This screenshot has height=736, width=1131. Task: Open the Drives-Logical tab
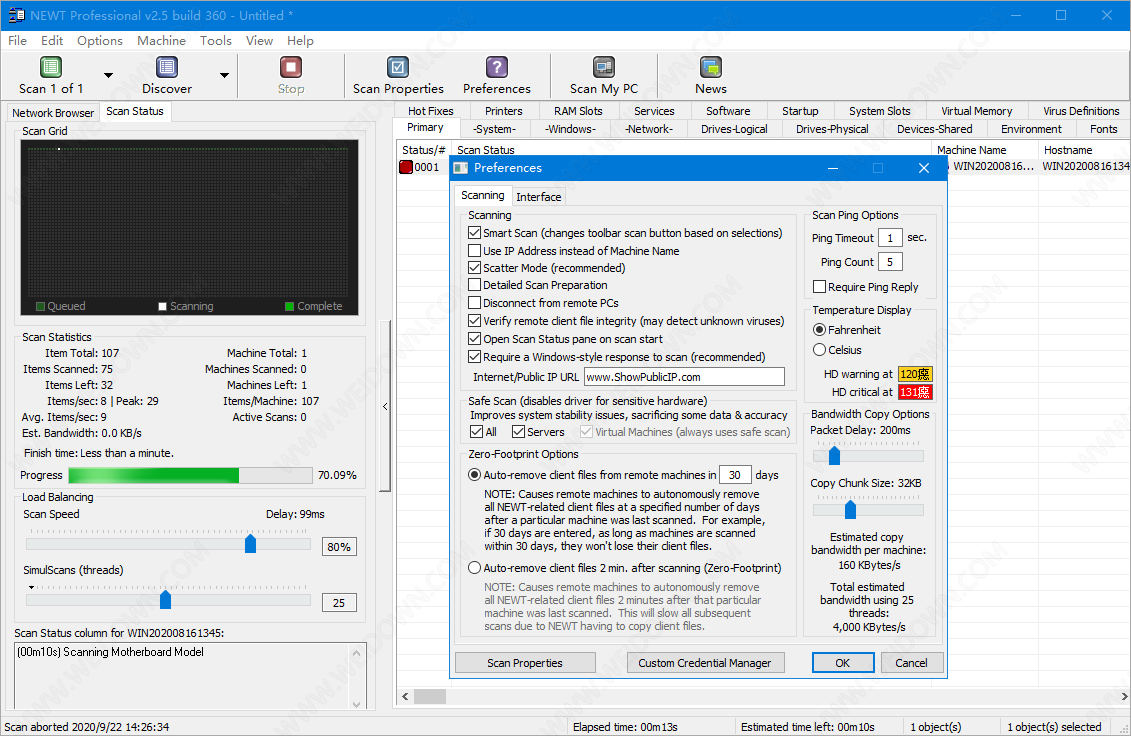click(x=734, y=129)
